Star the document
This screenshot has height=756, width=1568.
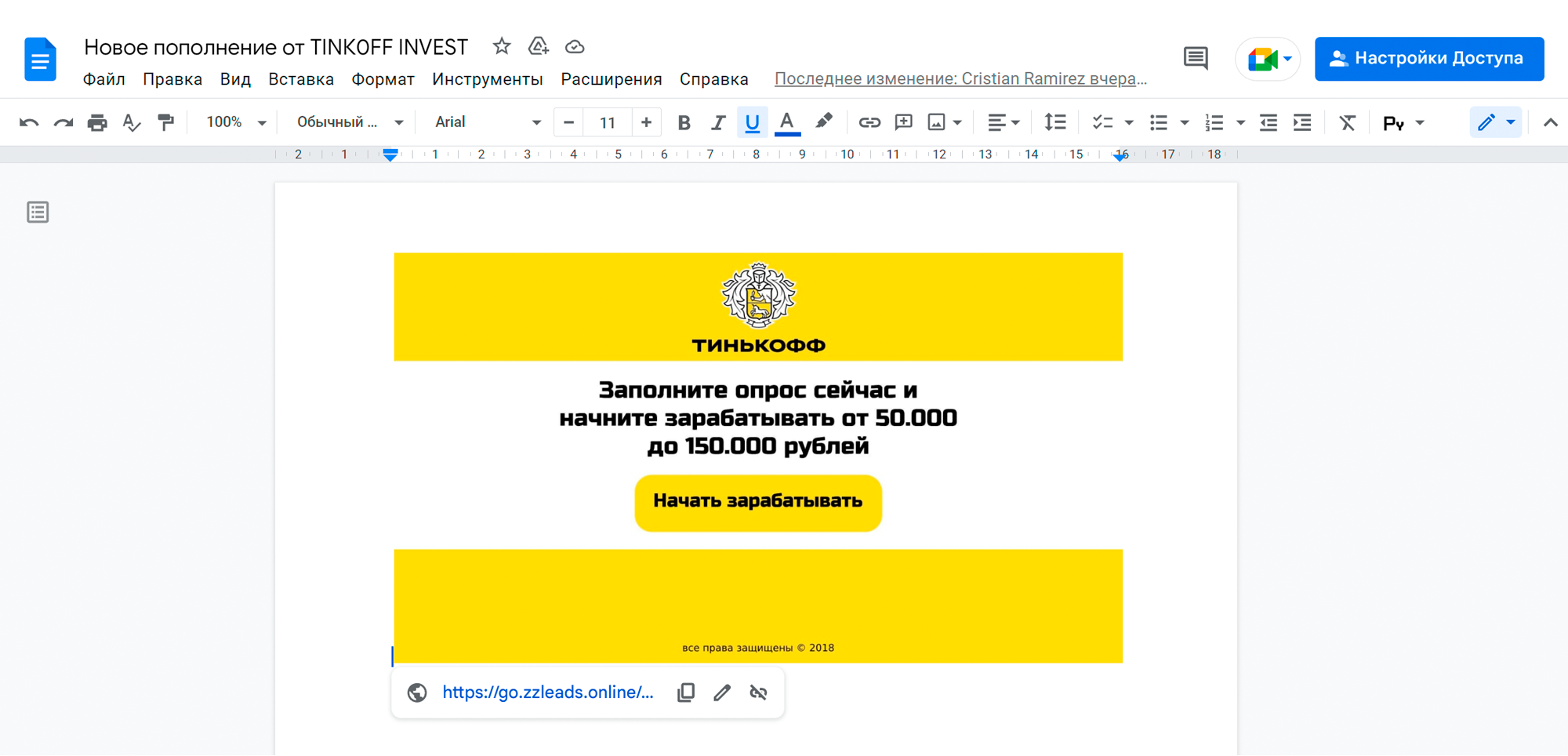pos(502,46)
